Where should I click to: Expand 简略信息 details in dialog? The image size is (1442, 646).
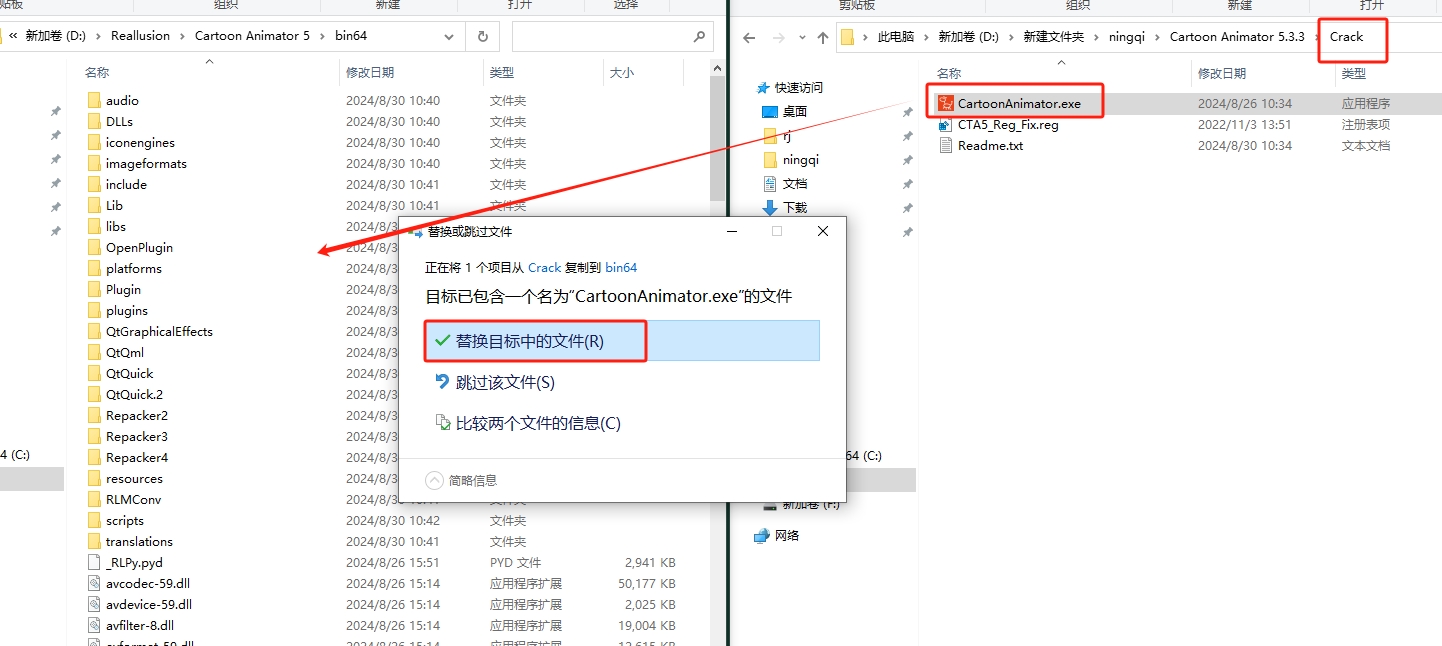[462, 480]
